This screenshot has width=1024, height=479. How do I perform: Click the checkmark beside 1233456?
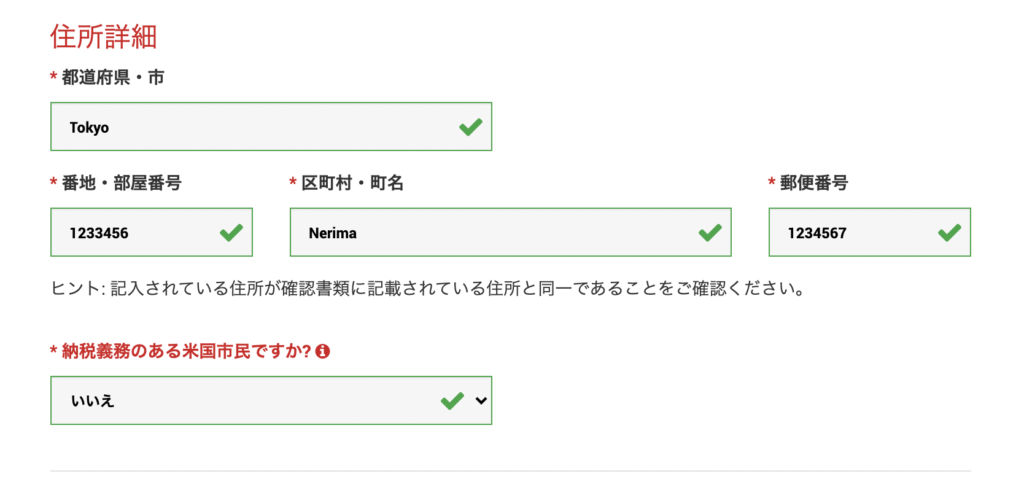(x=231, y=233)
